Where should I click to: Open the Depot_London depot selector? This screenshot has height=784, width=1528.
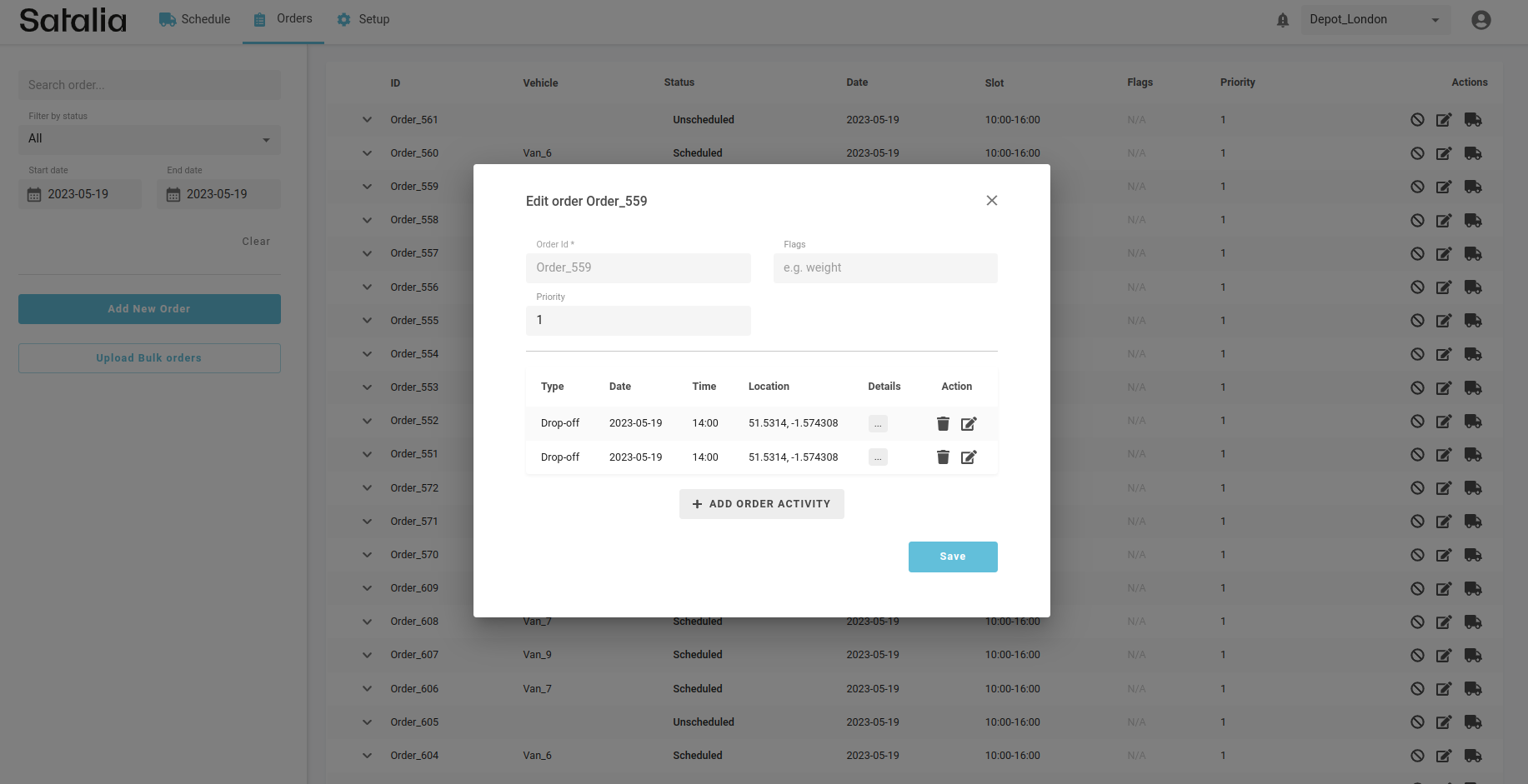point(1375,20)
